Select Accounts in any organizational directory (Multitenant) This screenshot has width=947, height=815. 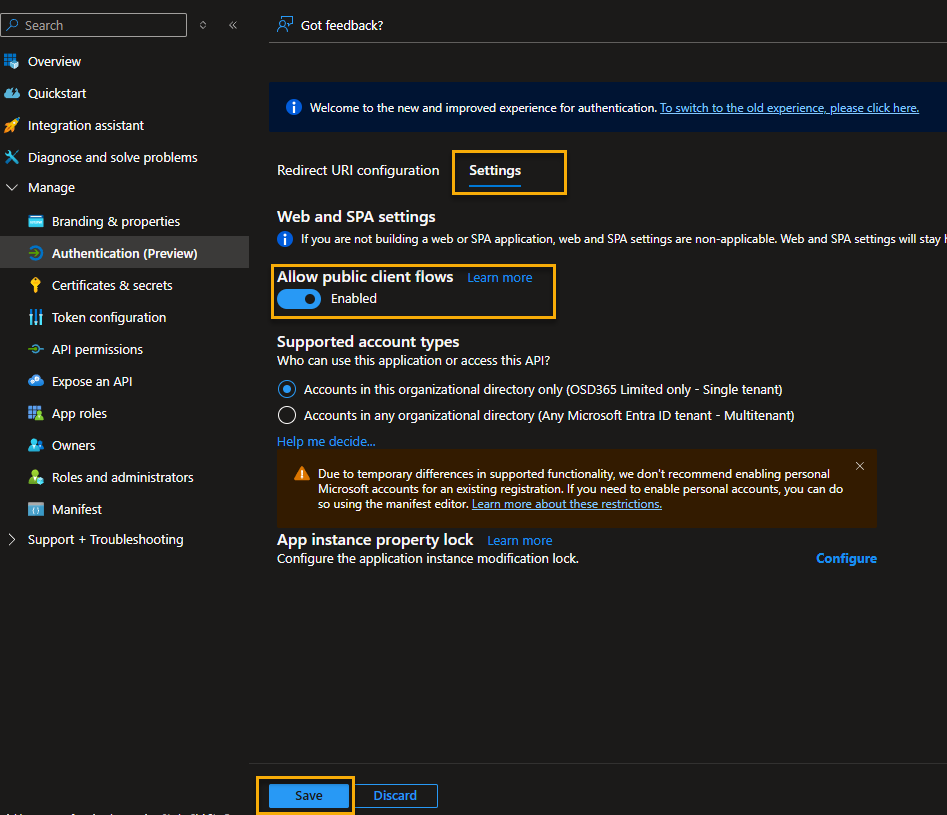click(287, 415)
